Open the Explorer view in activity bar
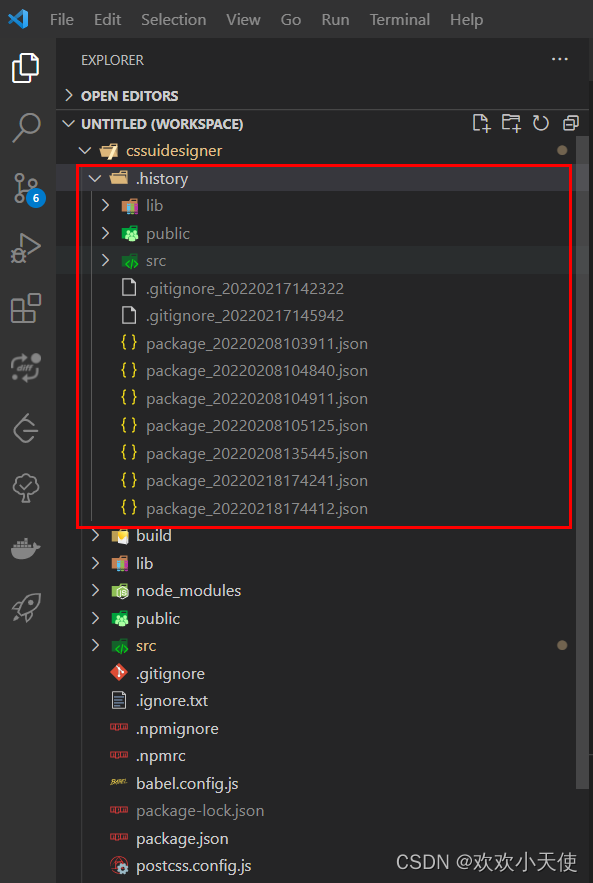 (x=26, y=68)
